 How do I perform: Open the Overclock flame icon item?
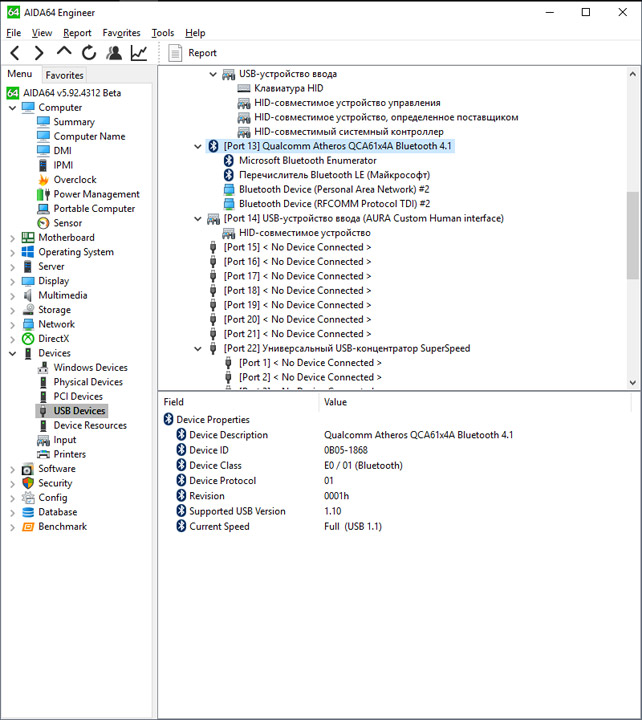pos(43,180)
